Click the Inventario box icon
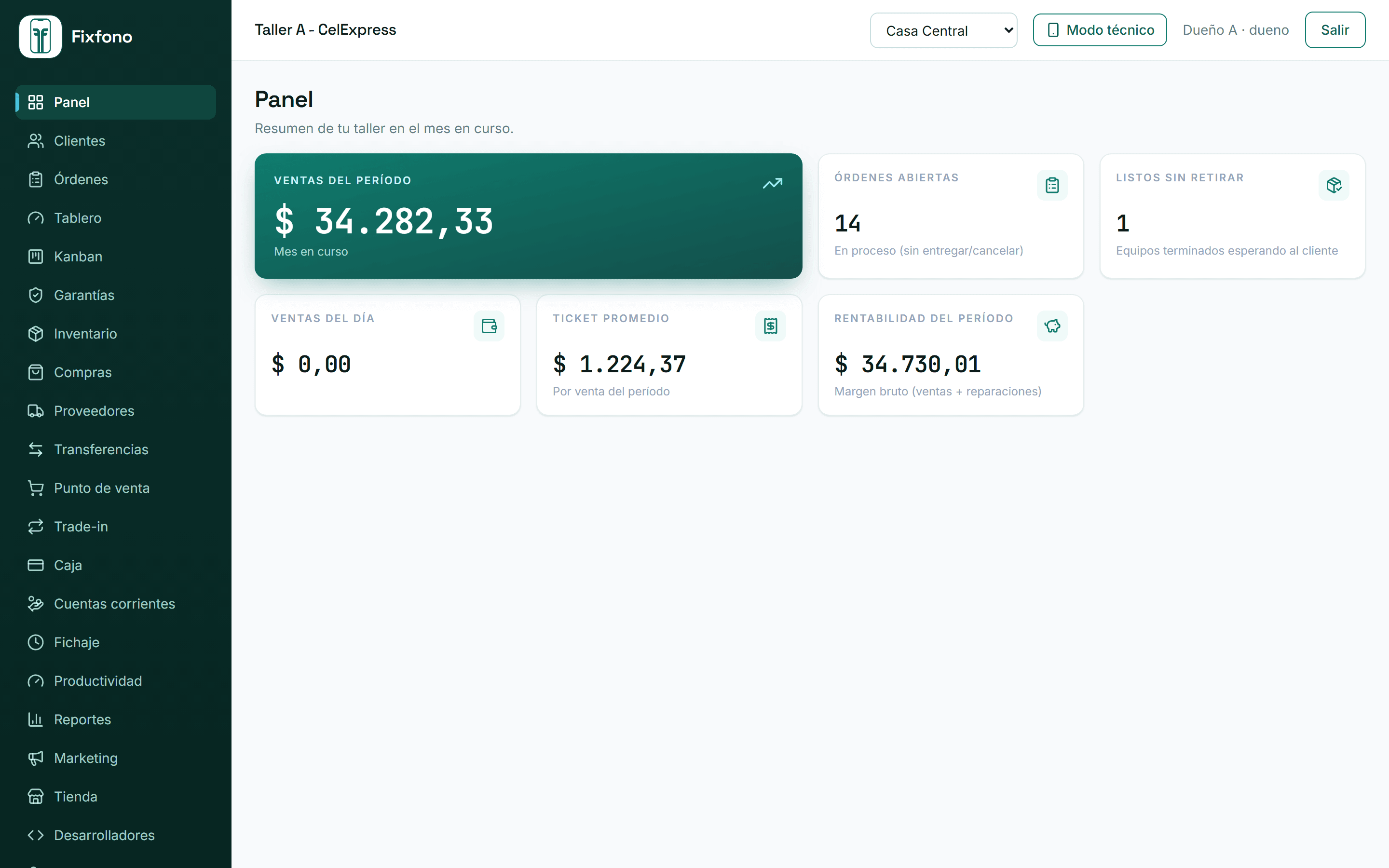Viewport: 1389px width, 868px height. (36, 334)
